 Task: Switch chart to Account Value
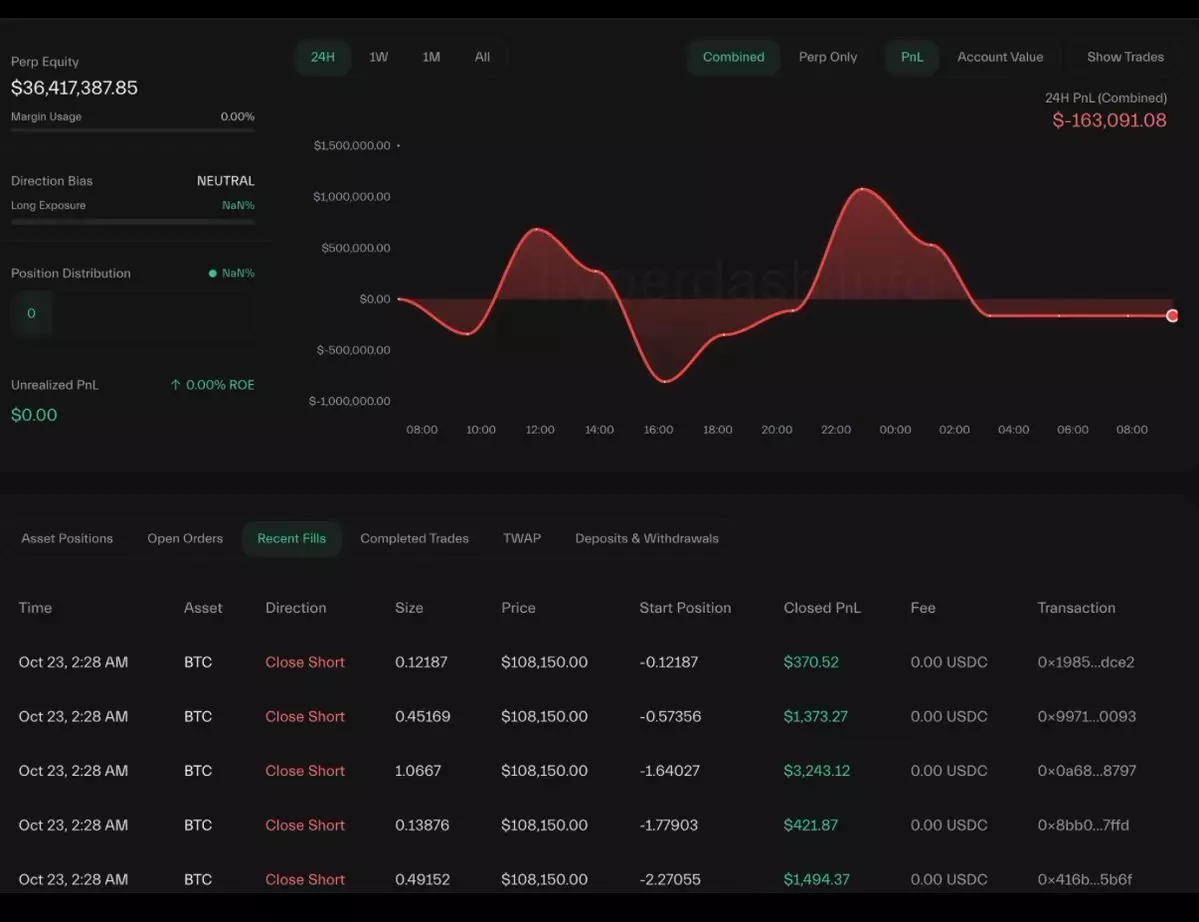coord(999,57)
